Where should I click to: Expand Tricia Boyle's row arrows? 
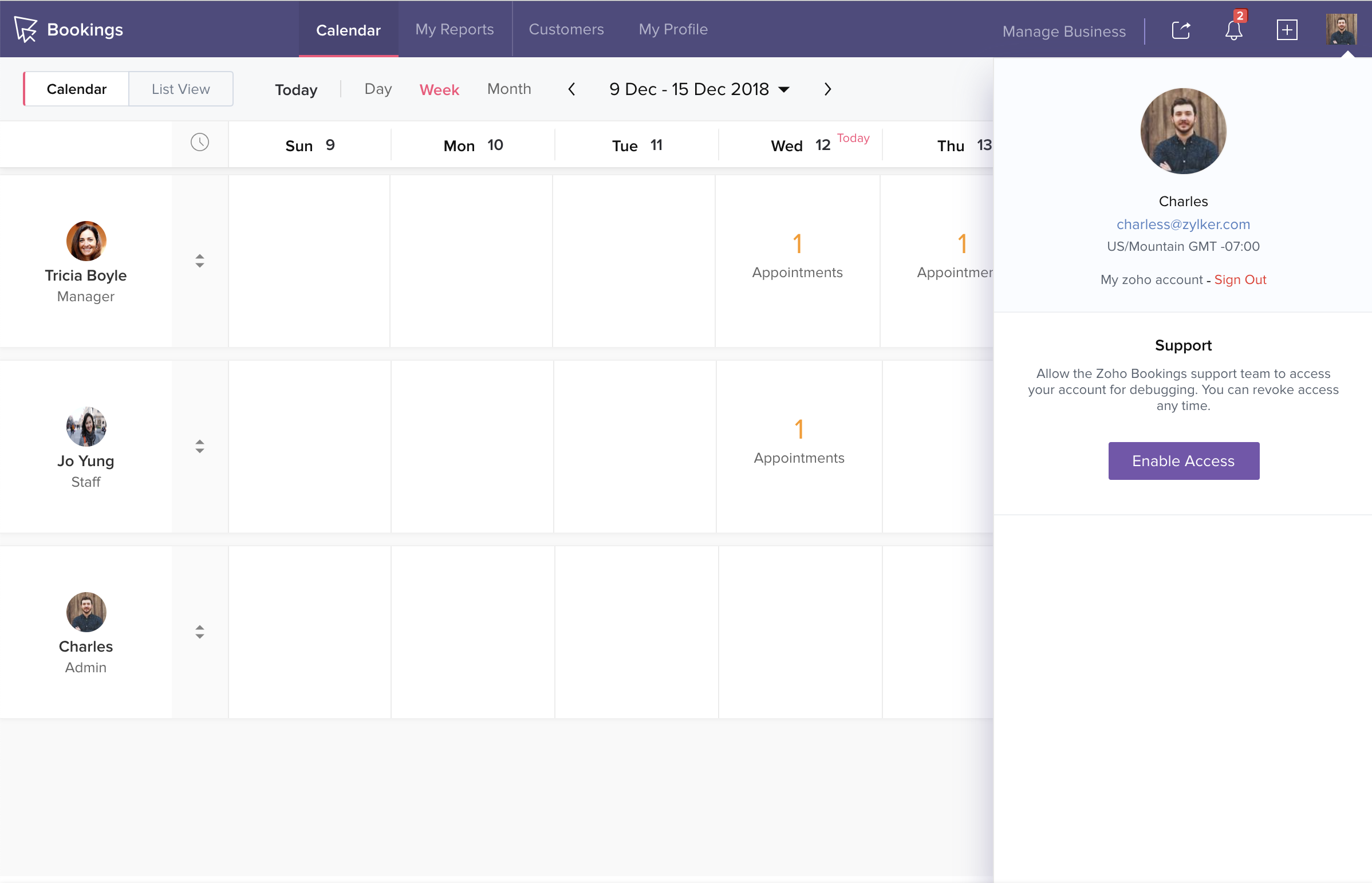(x=199, y=261)
